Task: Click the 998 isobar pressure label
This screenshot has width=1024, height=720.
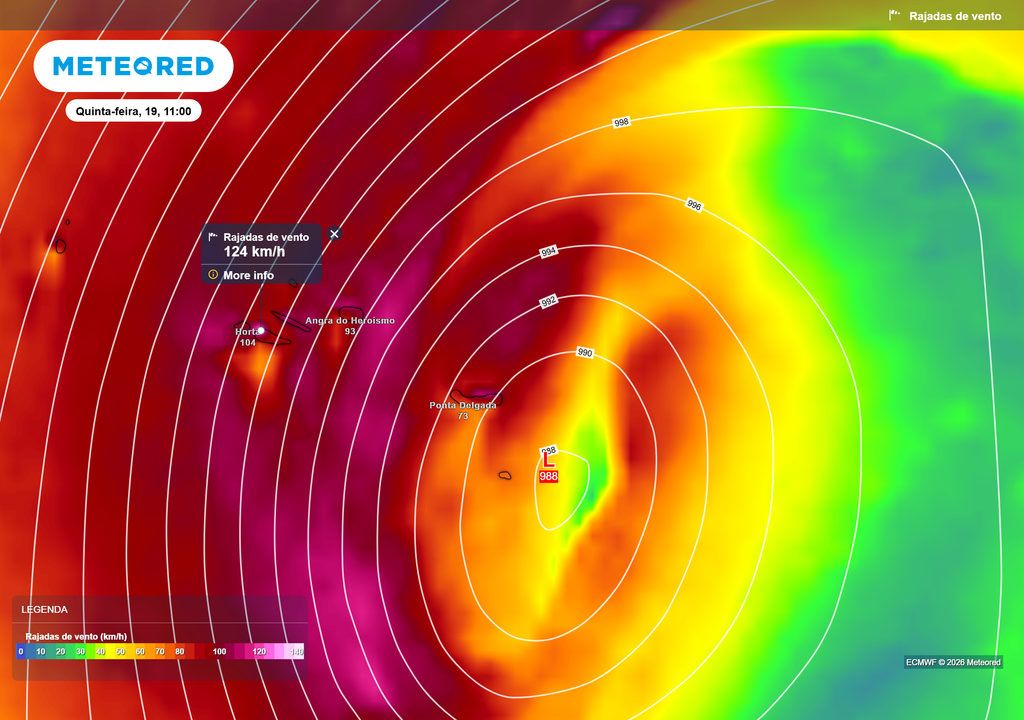Action: (x=621, y=122)
